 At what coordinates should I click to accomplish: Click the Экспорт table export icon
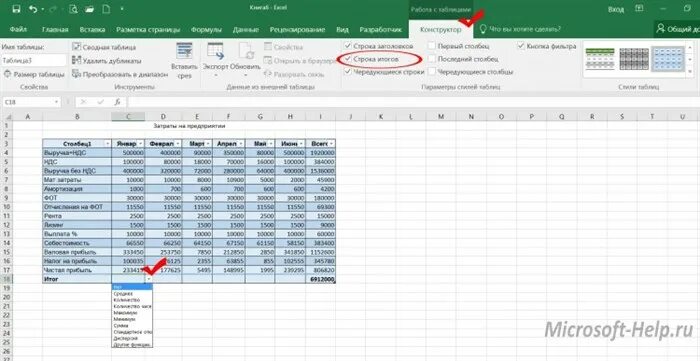(x=216, y=51)
